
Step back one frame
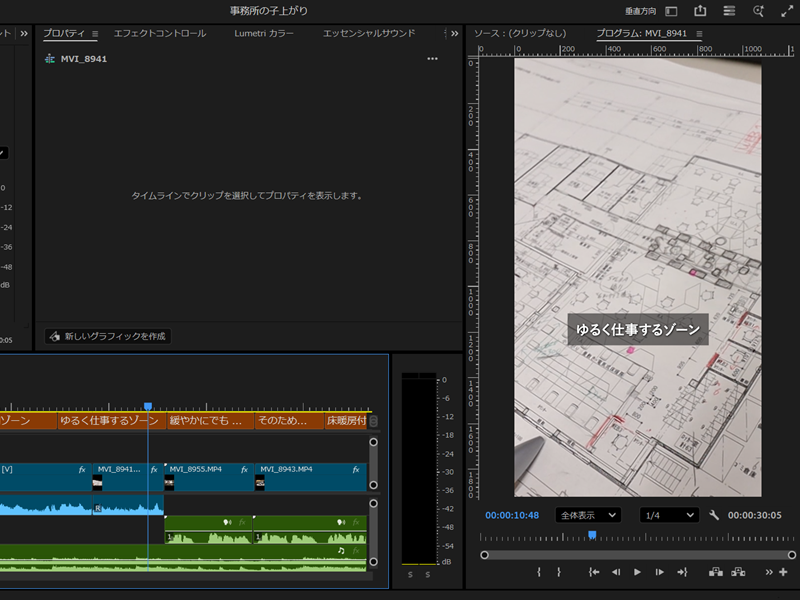(616, 572)
